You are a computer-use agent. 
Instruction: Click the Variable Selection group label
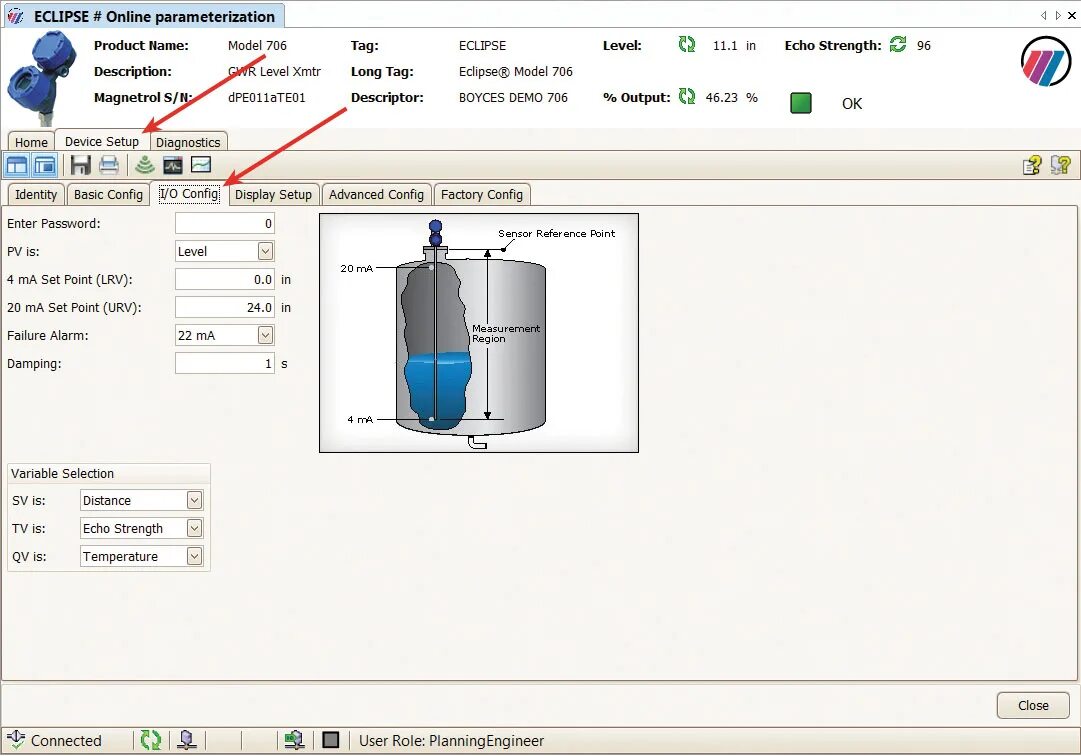(62, 473)
